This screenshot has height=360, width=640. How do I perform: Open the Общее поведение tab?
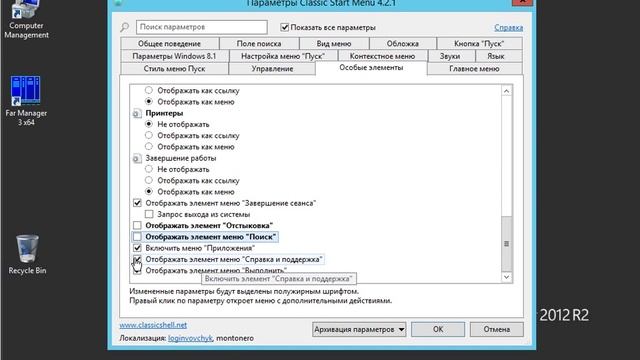point(169,44)
